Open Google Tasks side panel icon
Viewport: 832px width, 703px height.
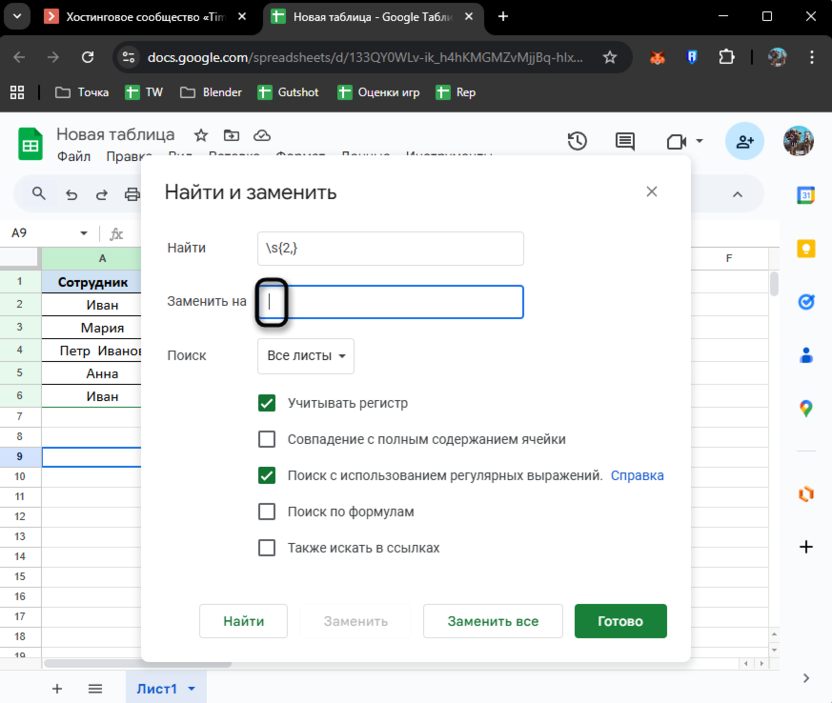[806, 302]
